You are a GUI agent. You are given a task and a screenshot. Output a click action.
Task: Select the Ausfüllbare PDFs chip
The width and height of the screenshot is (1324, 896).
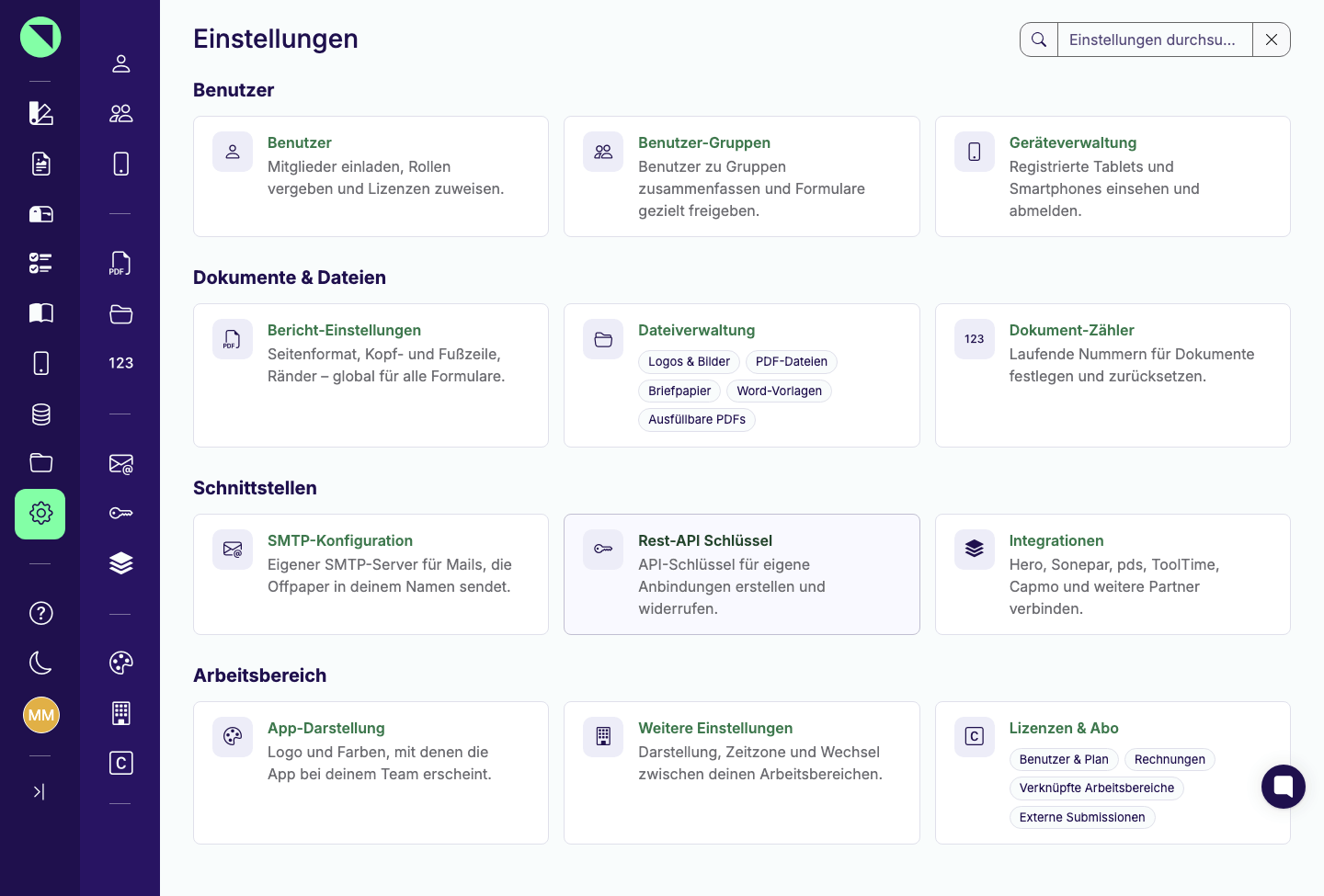[697, 420]
